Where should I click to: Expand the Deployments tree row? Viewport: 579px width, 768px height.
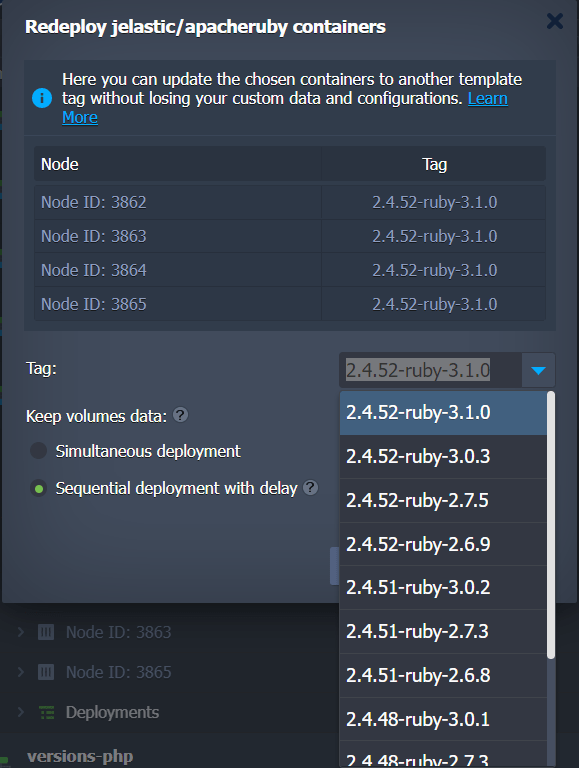(x=21, y=712)
